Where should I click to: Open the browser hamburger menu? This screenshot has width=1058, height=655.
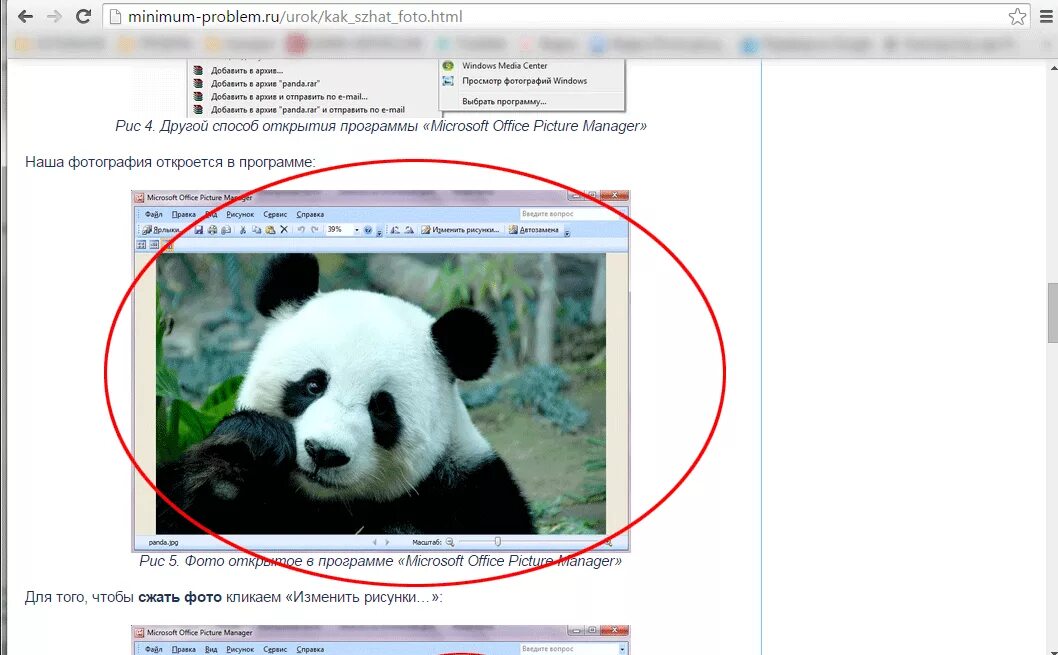click(1047, 17)
